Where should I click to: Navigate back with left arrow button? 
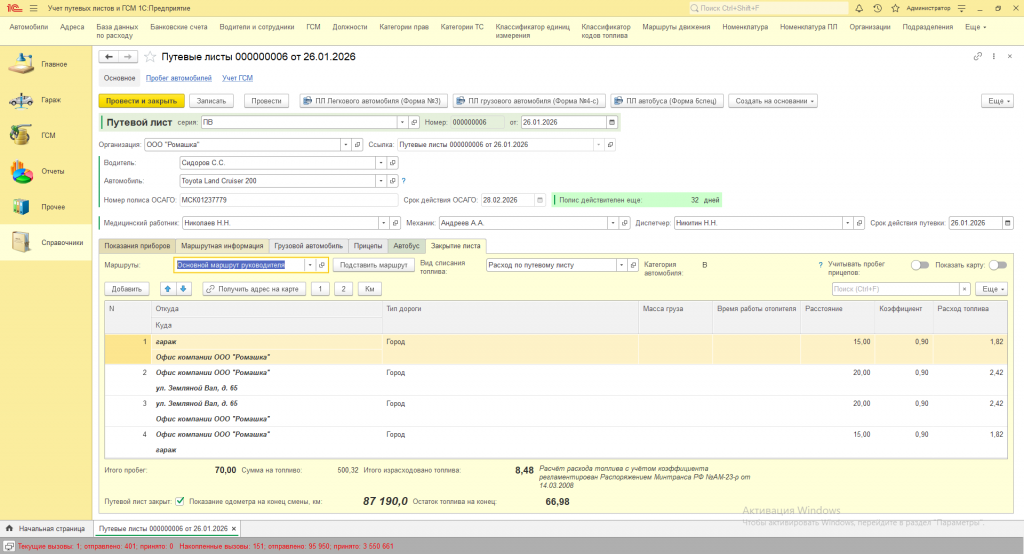click(x=109, y=57)
